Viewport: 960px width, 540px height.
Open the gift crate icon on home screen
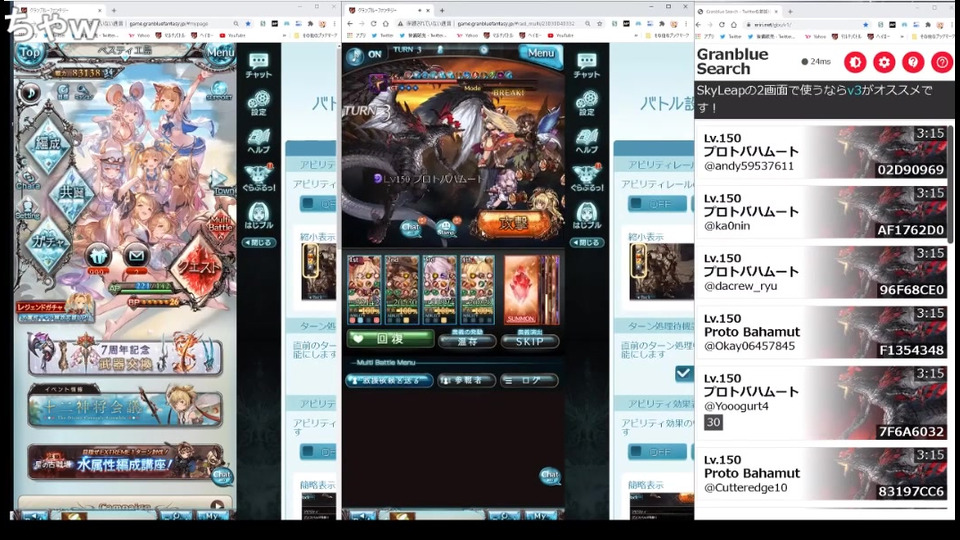(99, 257)
